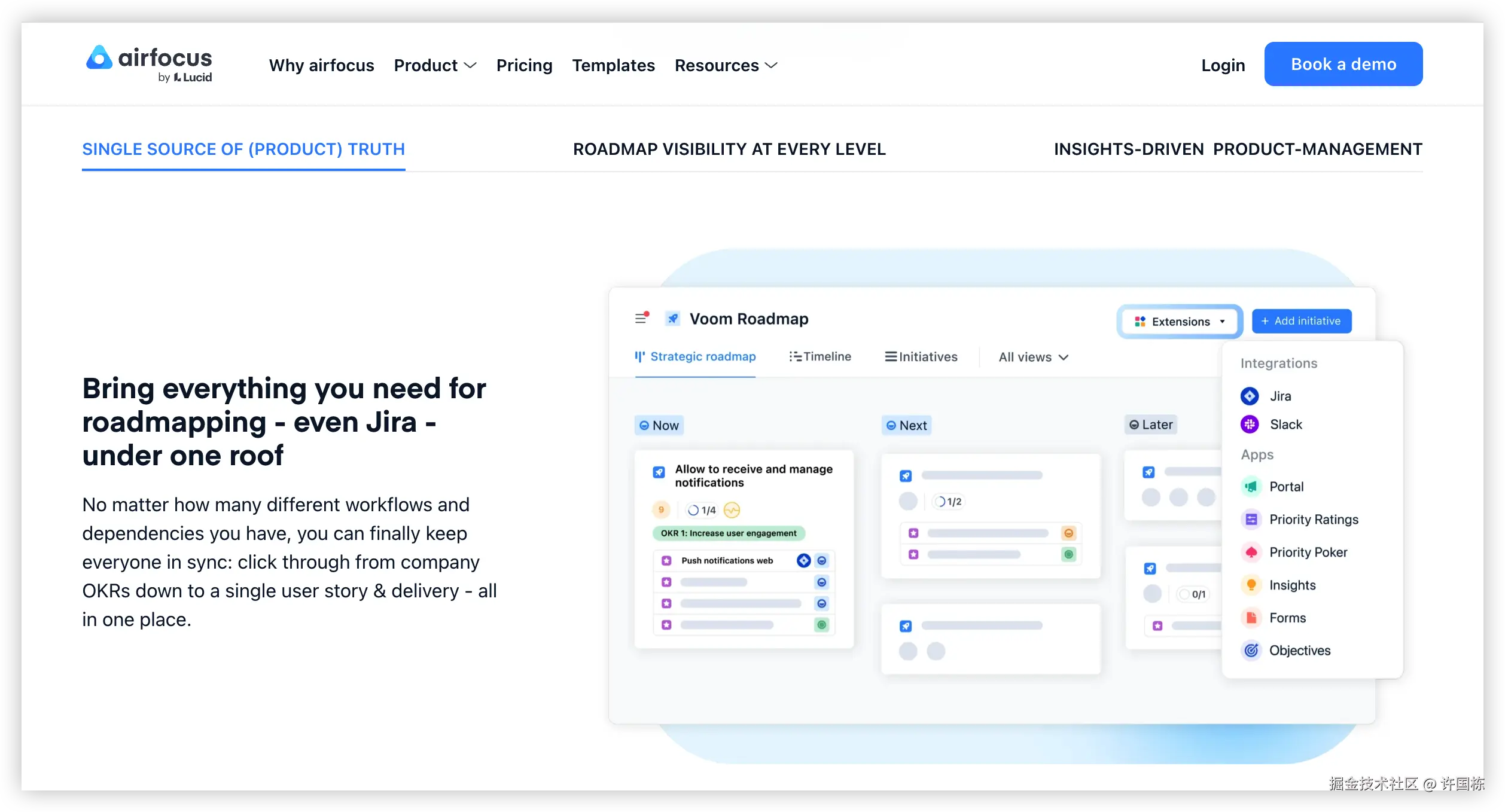This screenshot has height=812, width=1505.
Task: Open the Portal app entry
Action: [1286, 487]
